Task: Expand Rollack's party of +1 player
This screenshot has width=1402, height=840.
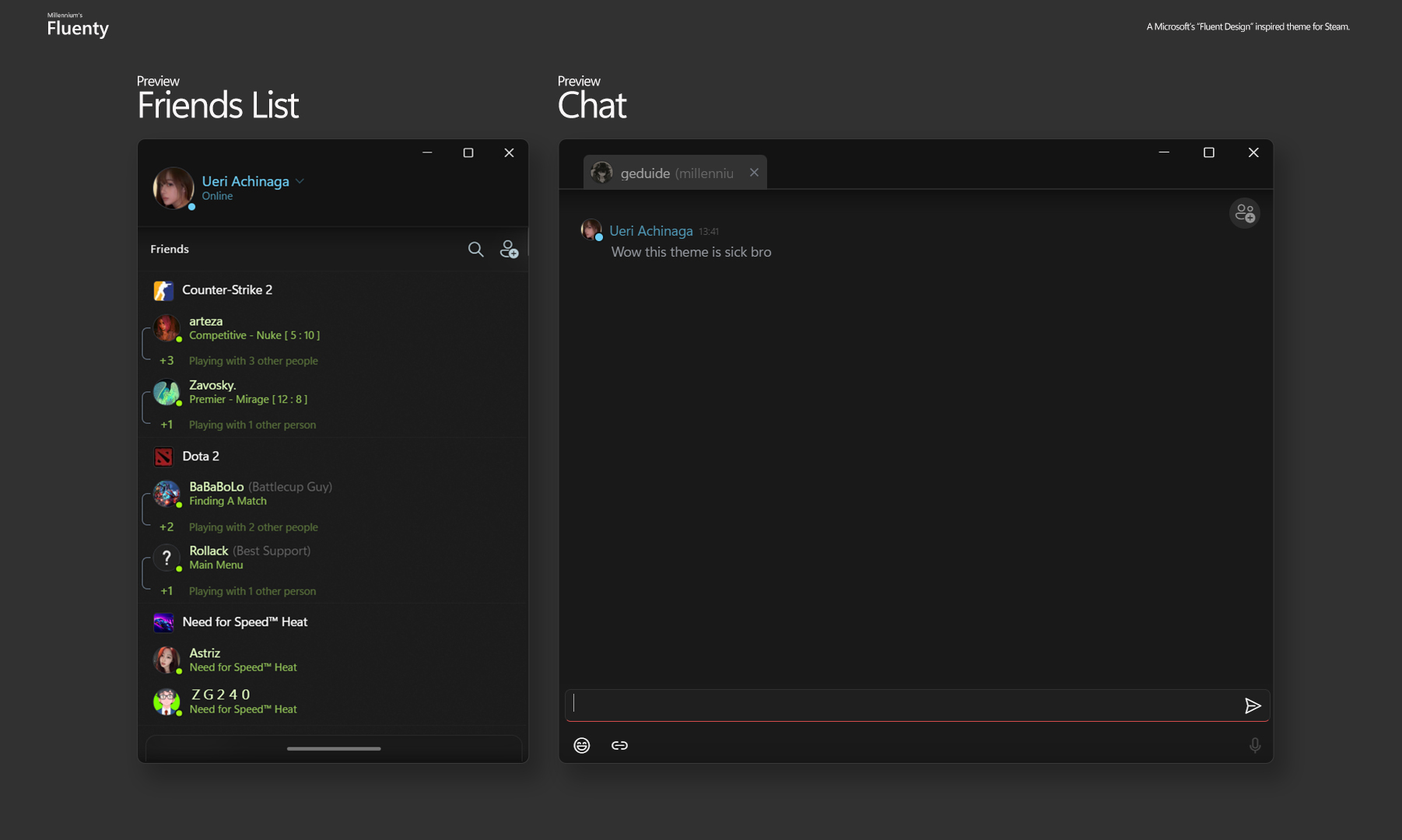Action: click(x=166, y=591)
